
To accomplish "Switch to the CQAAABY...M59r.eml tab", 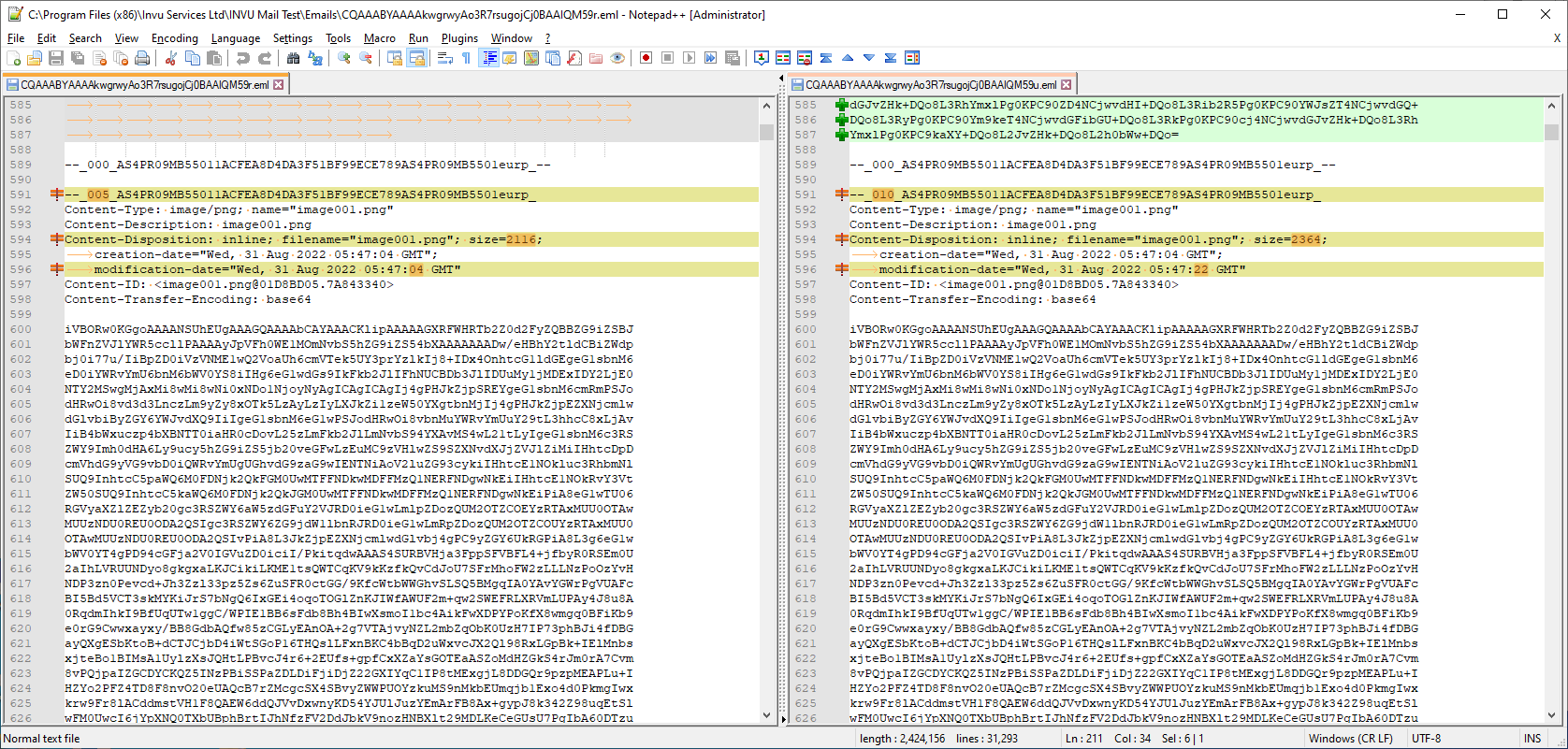I will tap(144, 84).
